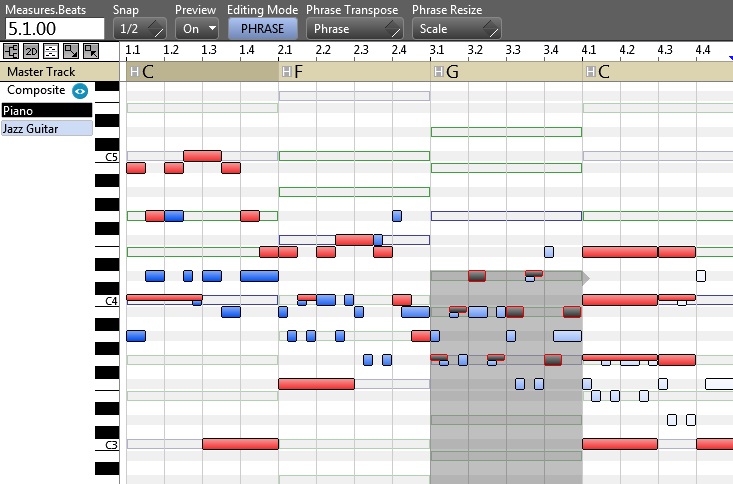Select the Jazz Guitar track
This screenshot has width=733, height=484.
coord(47,129)
